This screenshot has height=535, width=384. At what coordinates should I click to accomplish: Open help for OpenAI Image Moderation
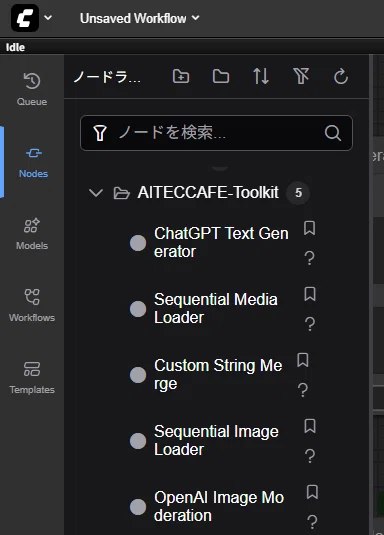coord(312,522)
